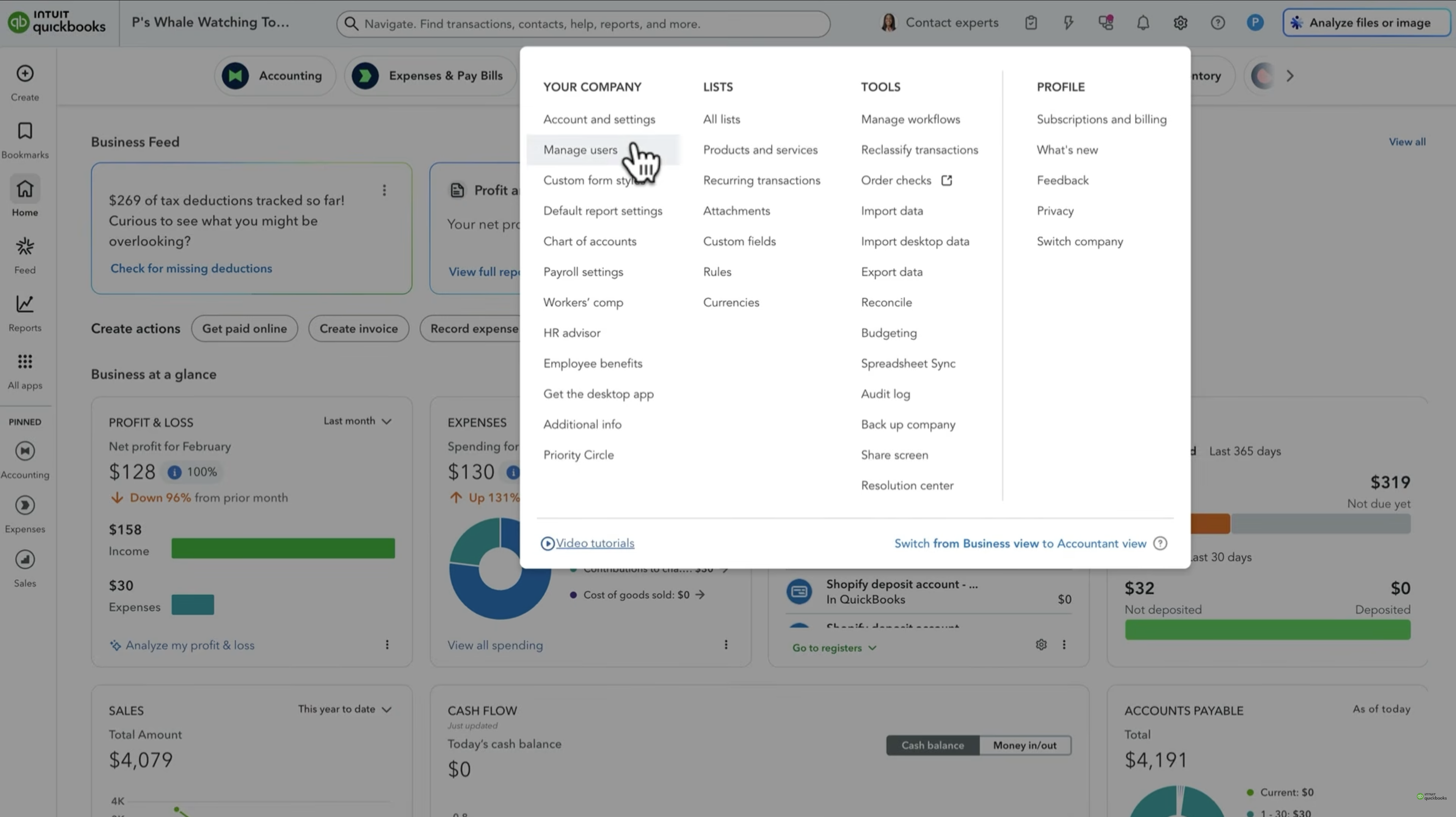
Task: Open pinned Sales sidebar icon
Action: click(25, 560)
